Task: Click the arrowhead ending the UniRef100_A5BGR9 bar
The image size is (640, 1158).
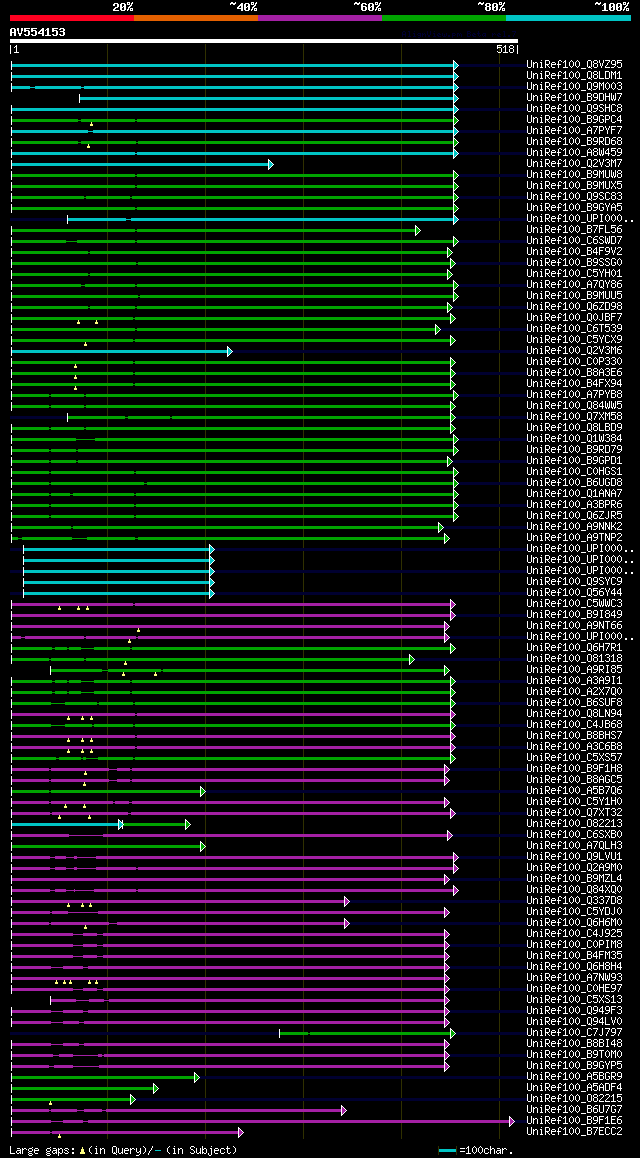Action: point(197,1078)
